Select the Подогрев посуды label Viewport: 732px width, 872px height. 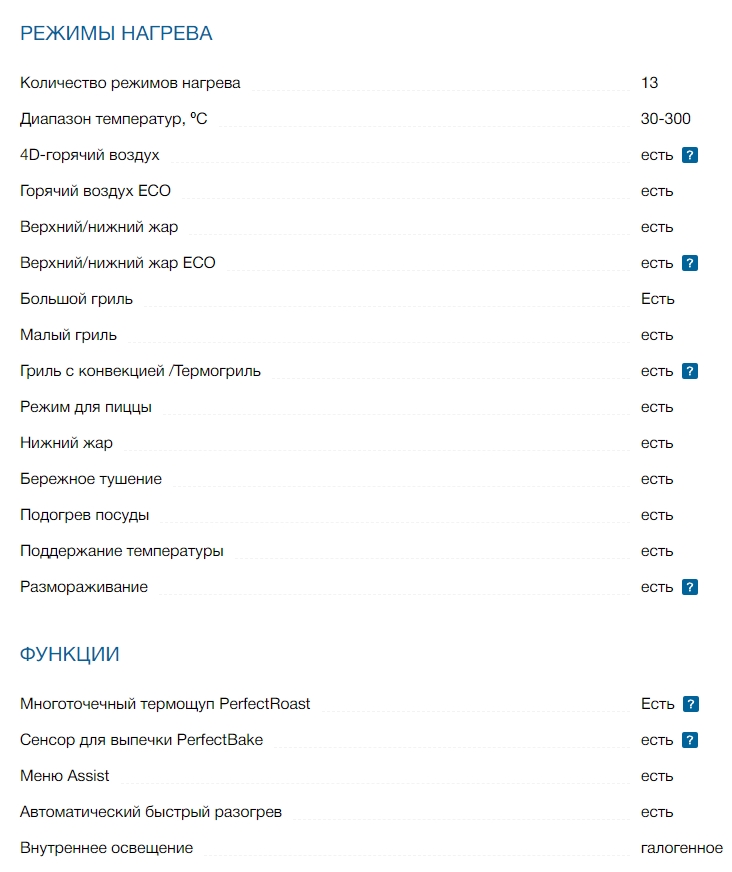pos(85,515)
